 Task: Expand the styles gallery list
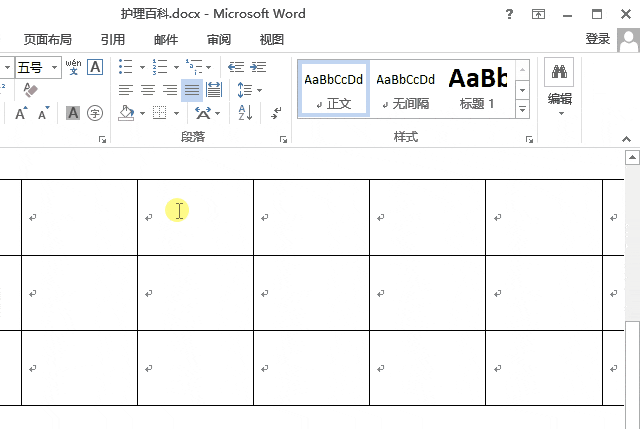(522, 109)
